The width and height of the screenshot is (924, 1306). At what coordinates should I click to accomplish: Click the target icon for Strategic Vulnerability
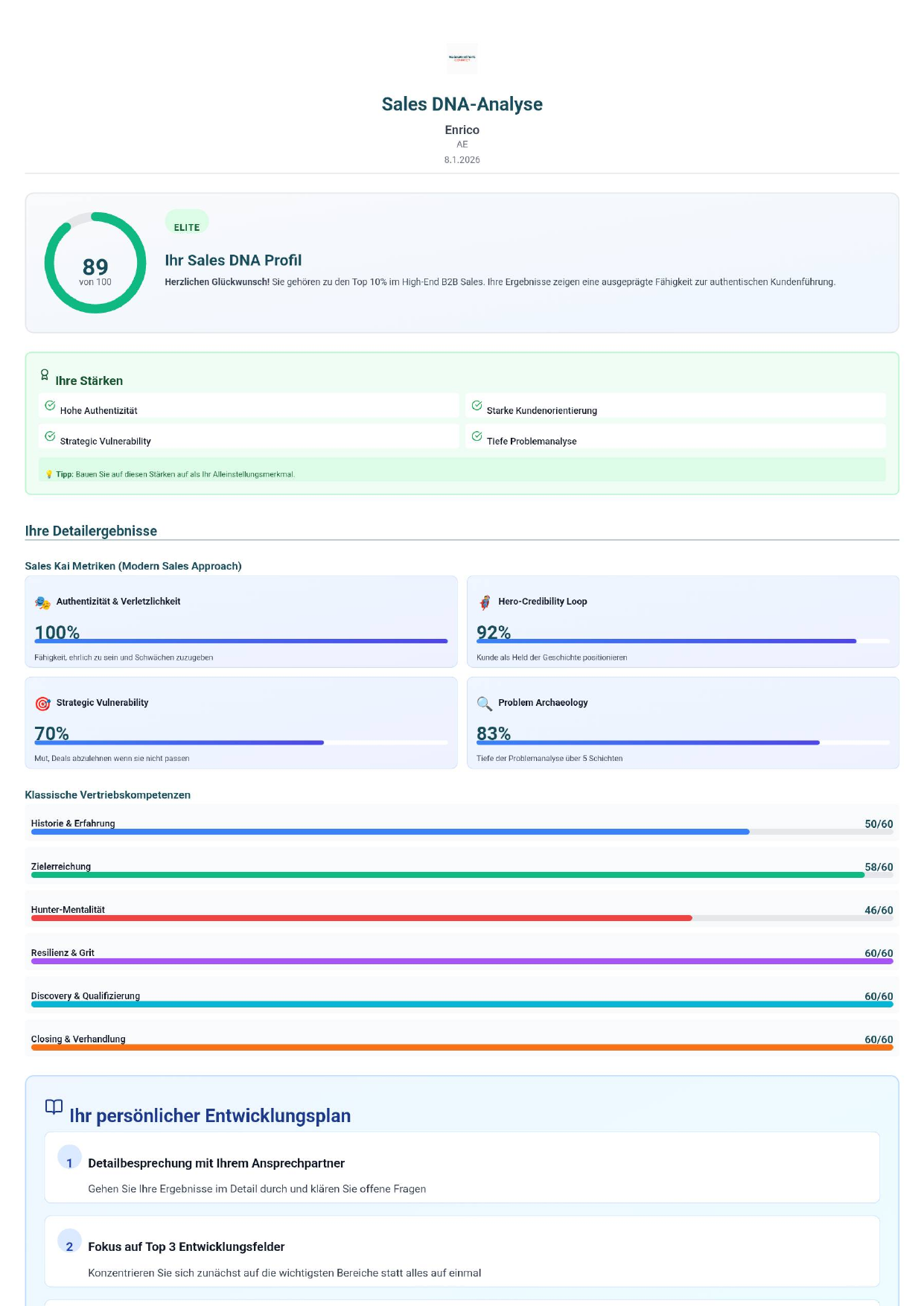[42, 704]
